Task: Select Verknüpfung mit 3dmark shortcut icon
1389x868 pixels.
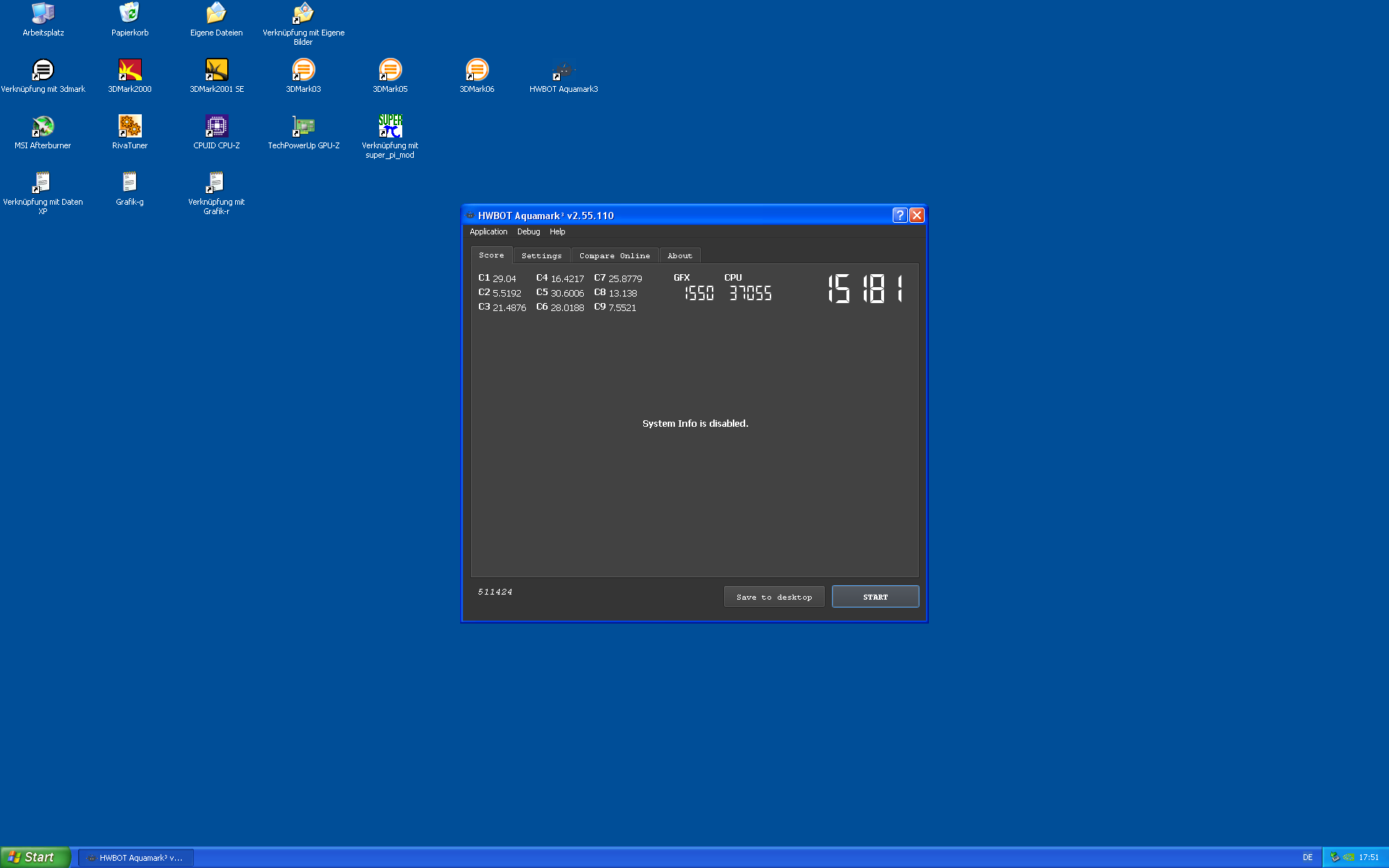Action: click(43, 76)
